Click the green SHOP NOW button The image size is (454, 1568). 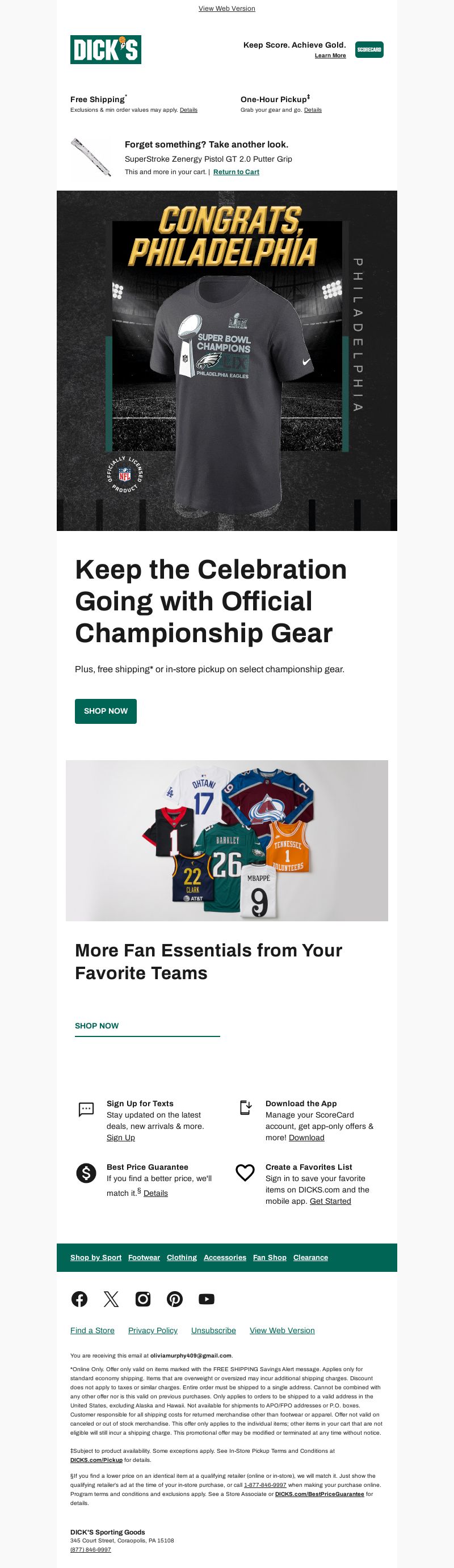tap(106, 711)
